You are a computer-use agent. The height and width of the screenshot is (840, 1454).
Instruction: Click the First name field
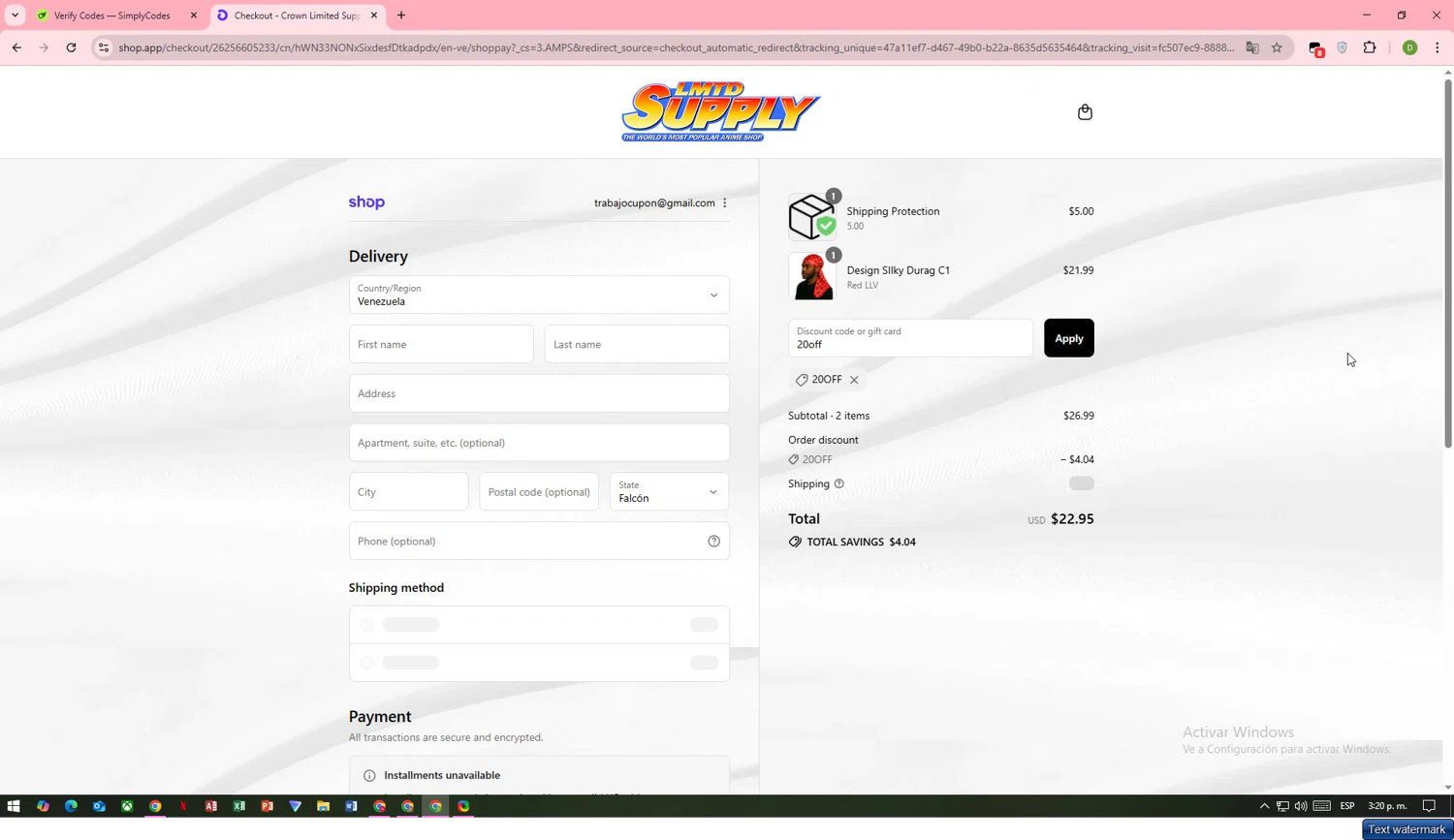click(441, 344)
